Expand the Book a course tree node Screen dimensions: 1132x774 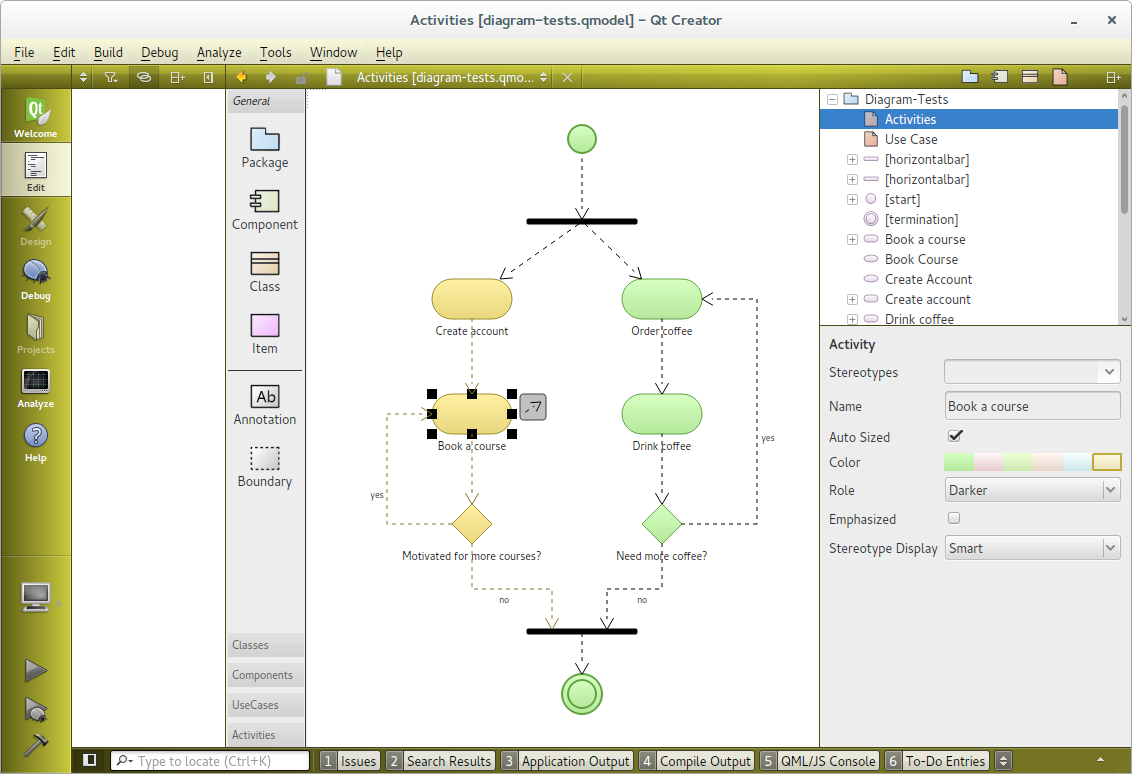point(852,239)
